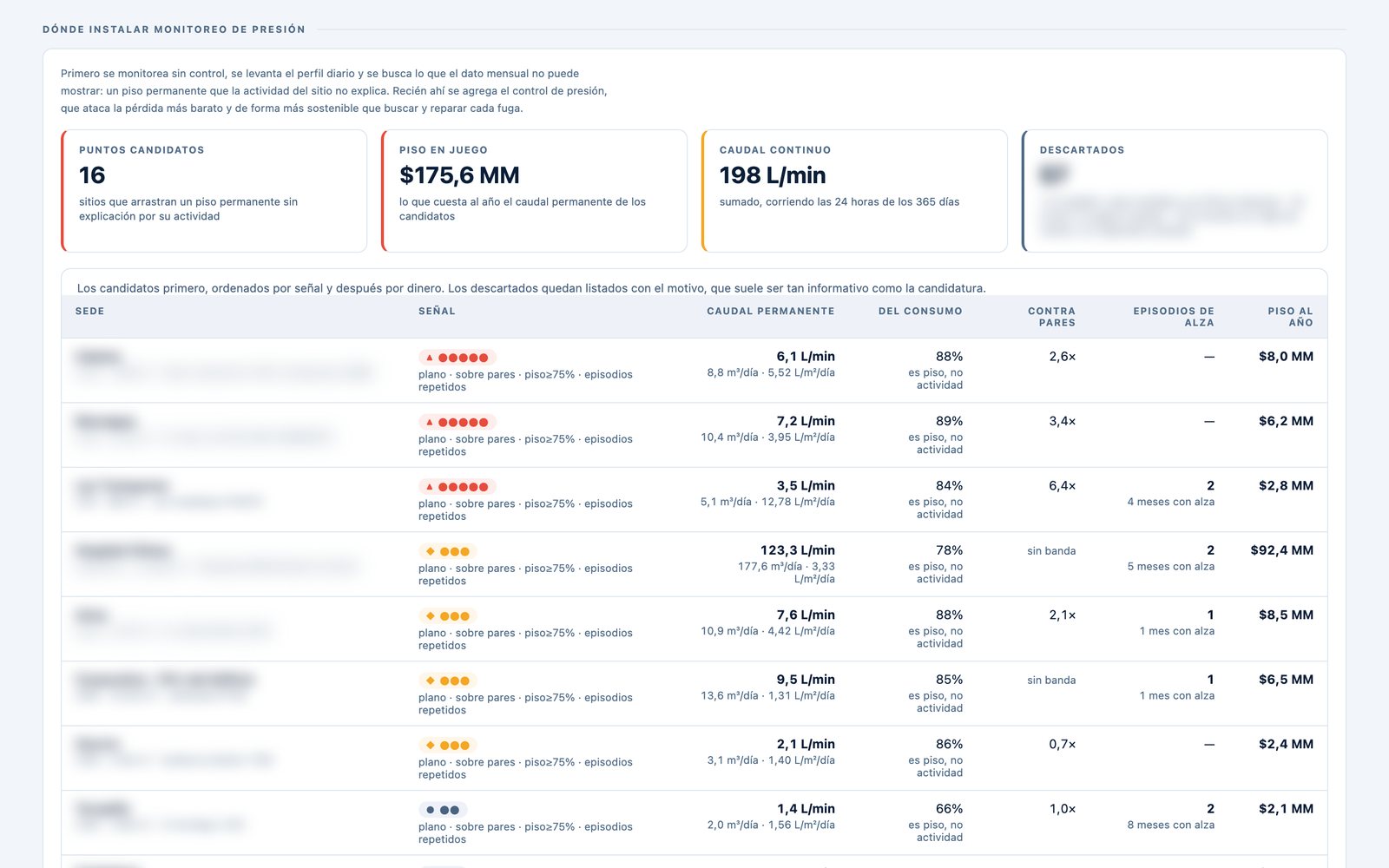This screenshot has height=868, width=1389.
Task: Select the blue two-dot badge in the 1,4 L/min row
Action: tap(443, 810)
